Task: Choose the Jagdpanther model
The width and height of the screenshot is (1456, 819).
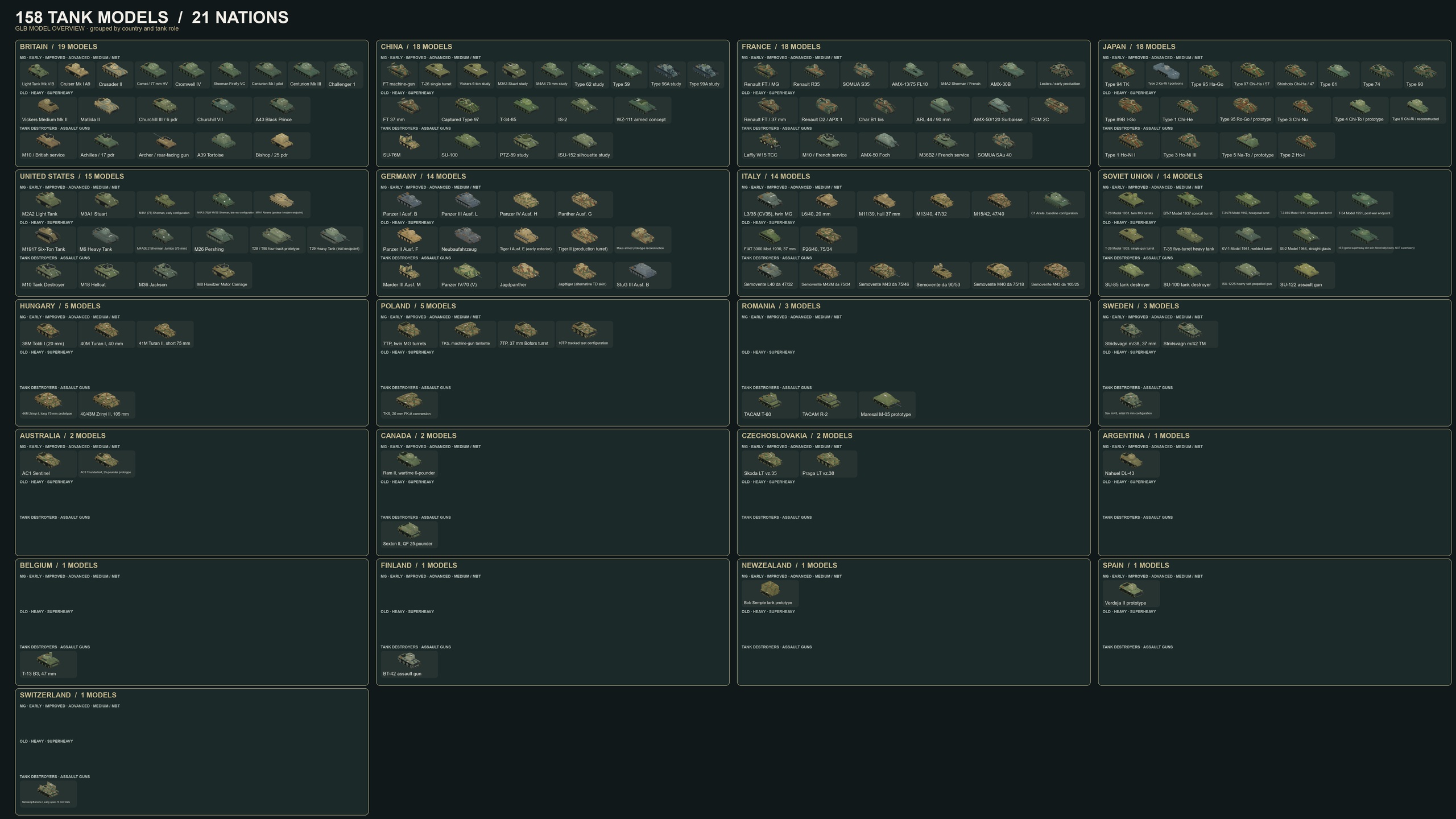Action: (x=526, y=275)
